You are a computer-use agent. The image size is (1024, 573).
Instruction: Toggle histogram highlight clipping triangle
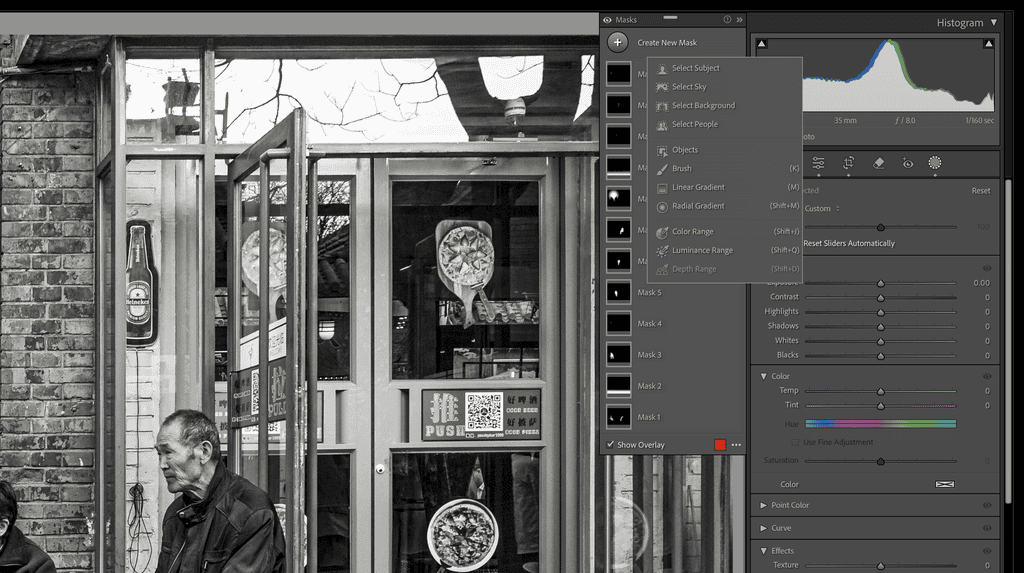click(988, 44)
